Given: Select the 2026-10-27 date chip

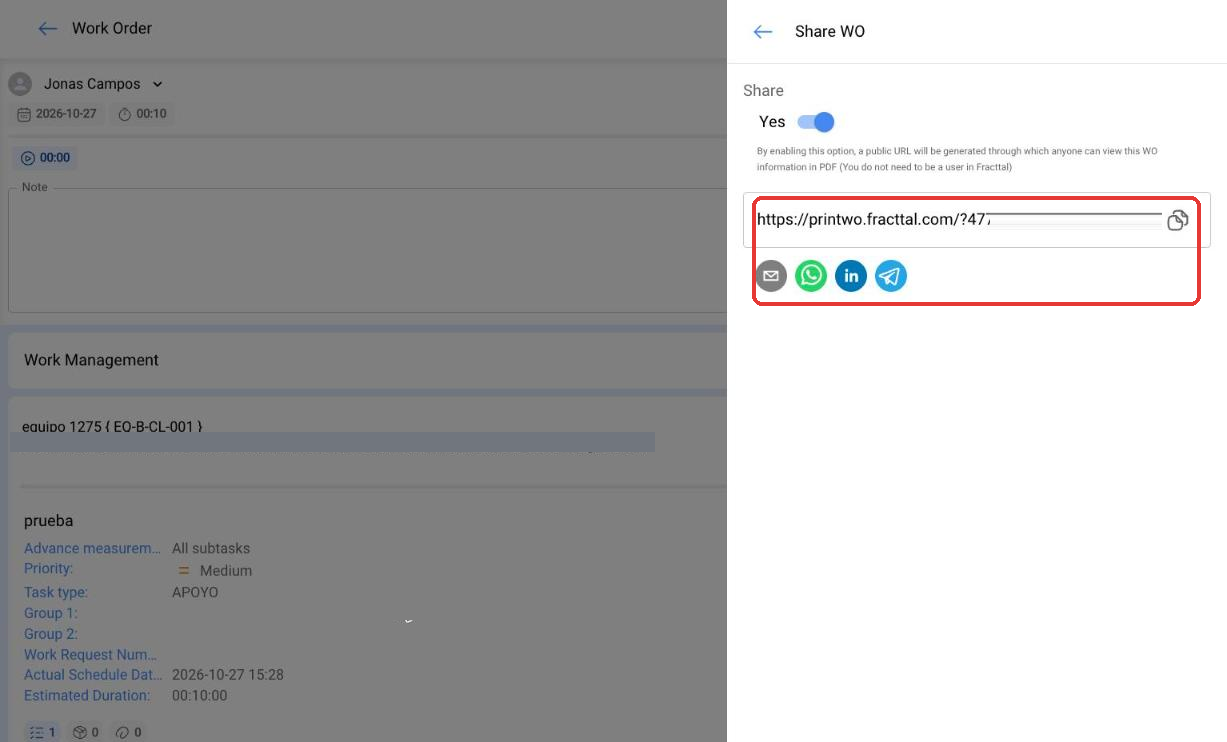Looking at the screenshot, I should tap(58, 114).
